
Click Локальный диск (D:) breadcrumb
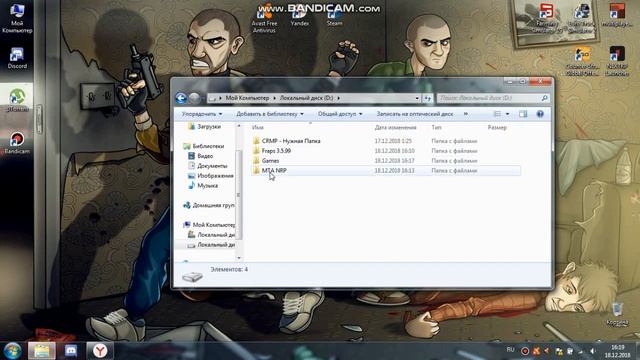coord(306,98)
